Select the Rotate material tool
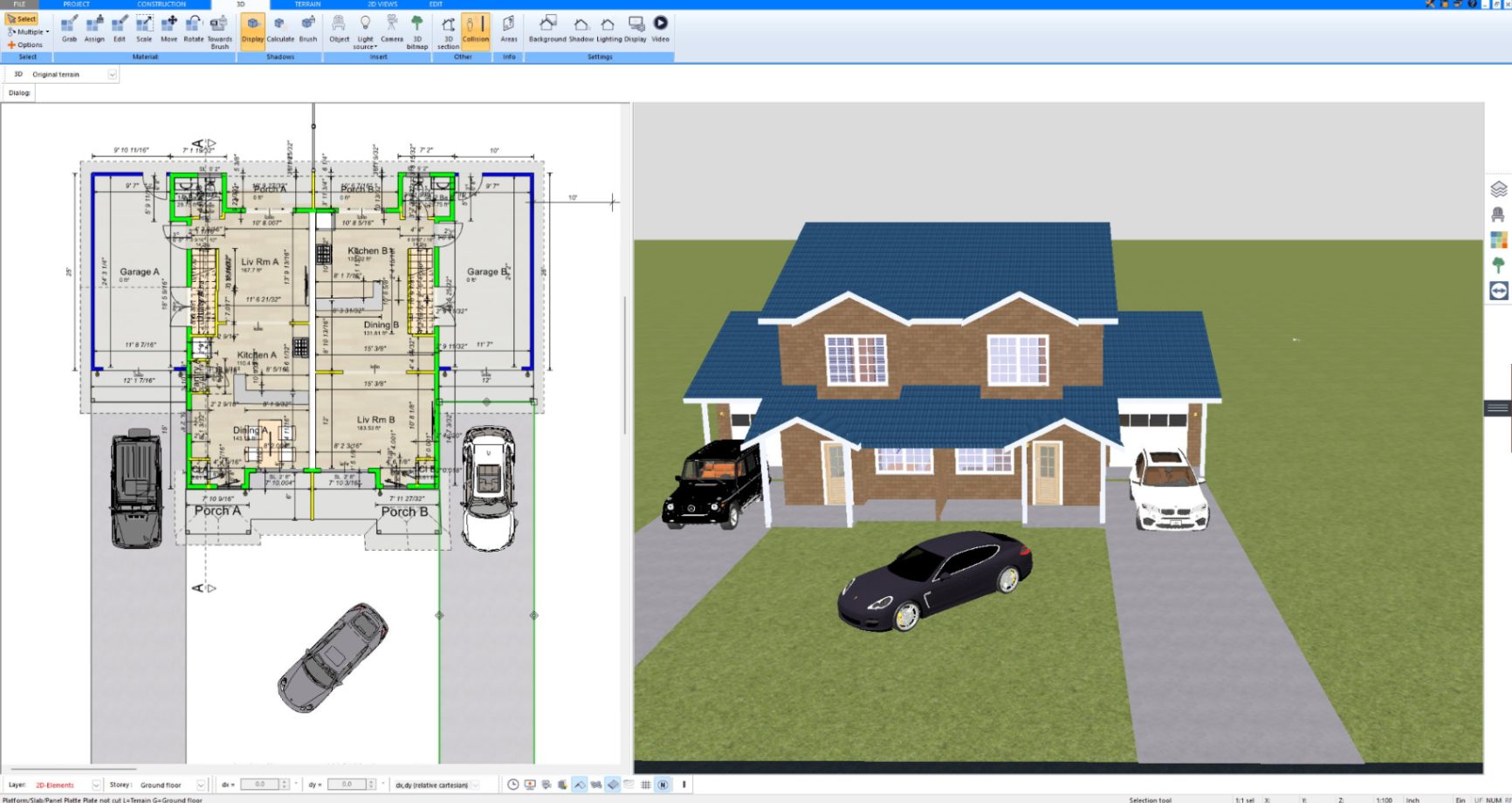 click(193, 29)
